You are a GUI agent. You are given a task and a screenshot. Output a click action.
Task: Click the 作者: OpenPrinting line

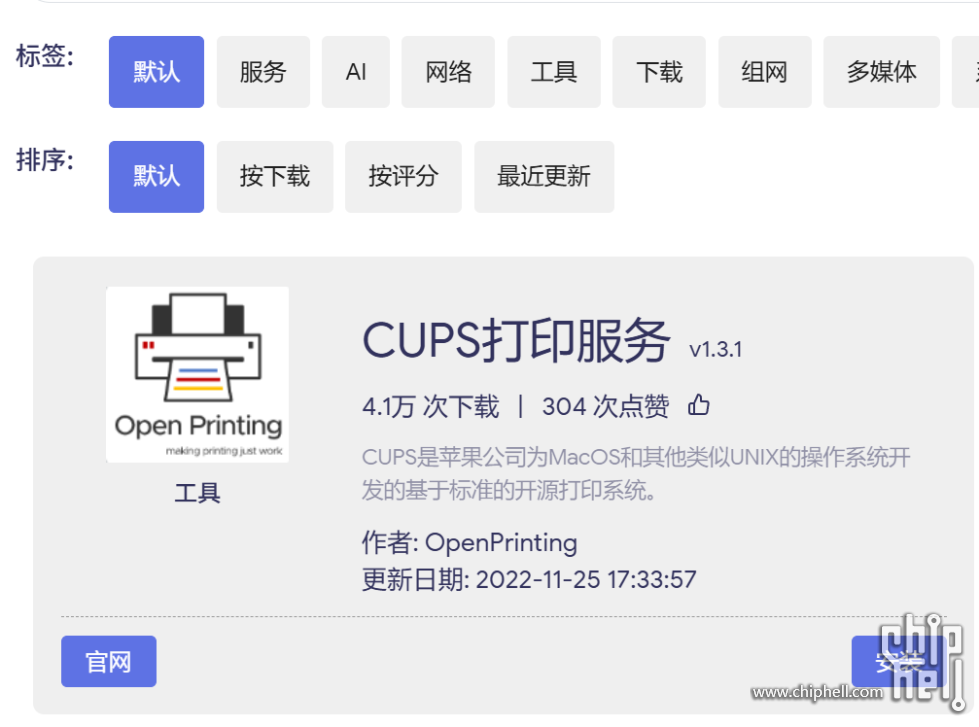point(470,543)
